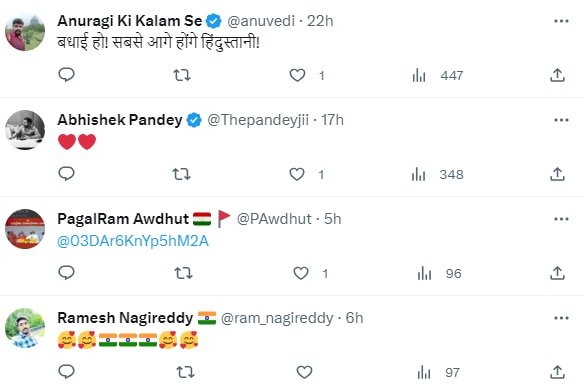Screen dimensions: 584x387
Task: Reply to Abhishek Pandey's hearts tweet
Action: [67, 174]
